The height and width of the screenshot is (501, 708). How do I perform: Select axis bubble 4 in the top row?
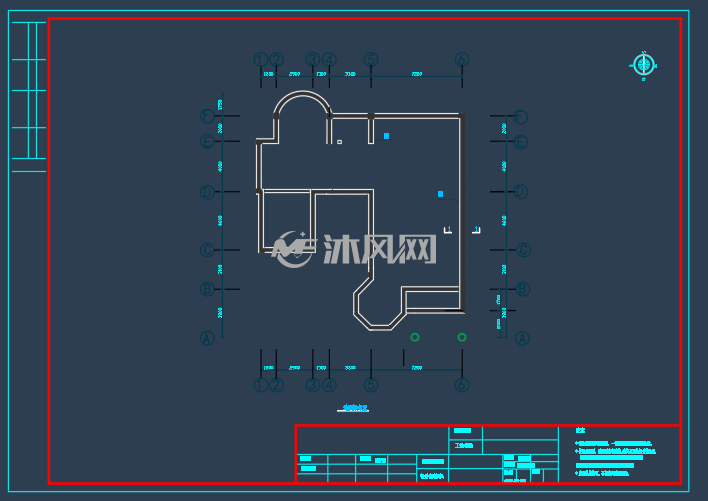(x=329, y=60)
